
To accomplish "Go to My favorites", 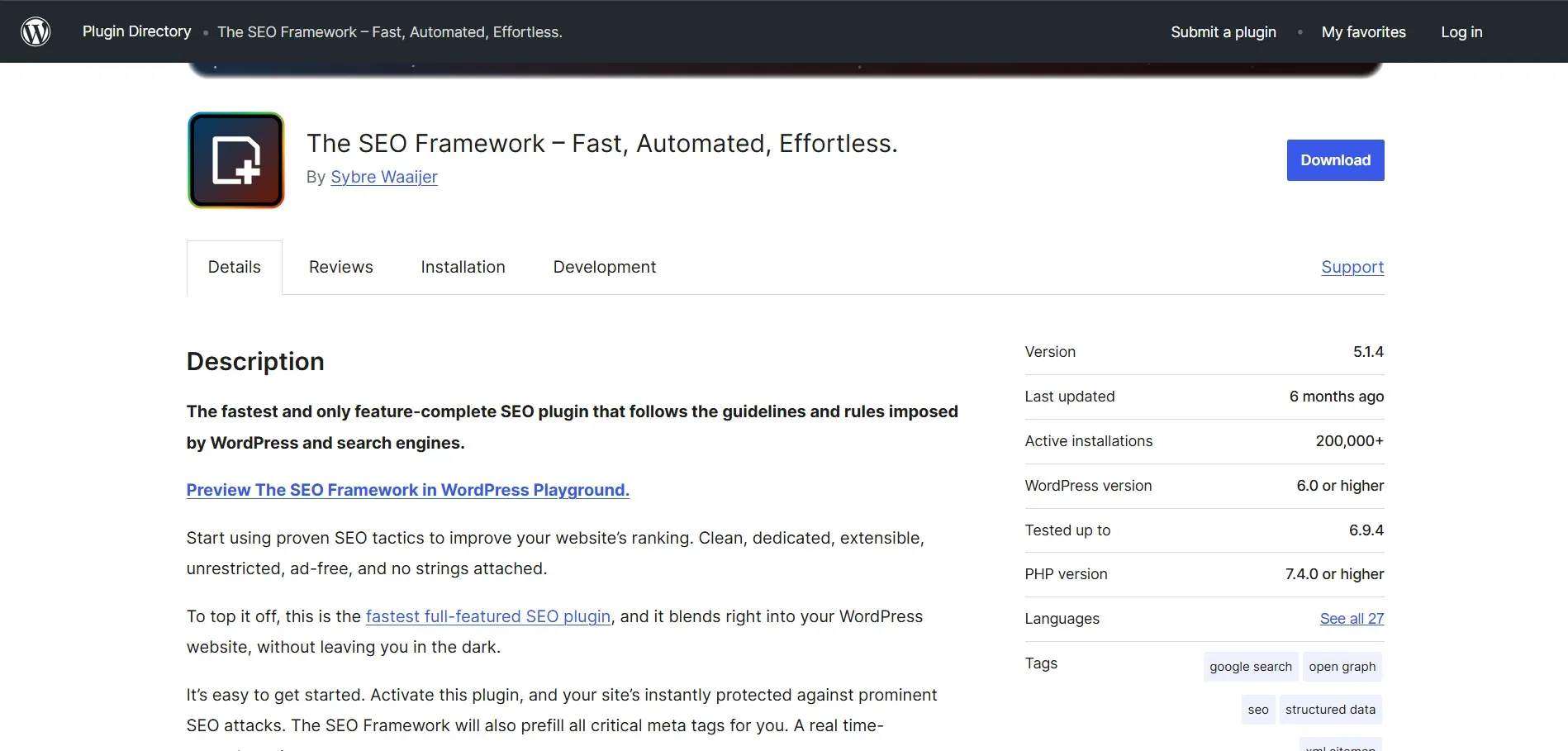I will pos(1364,31).
